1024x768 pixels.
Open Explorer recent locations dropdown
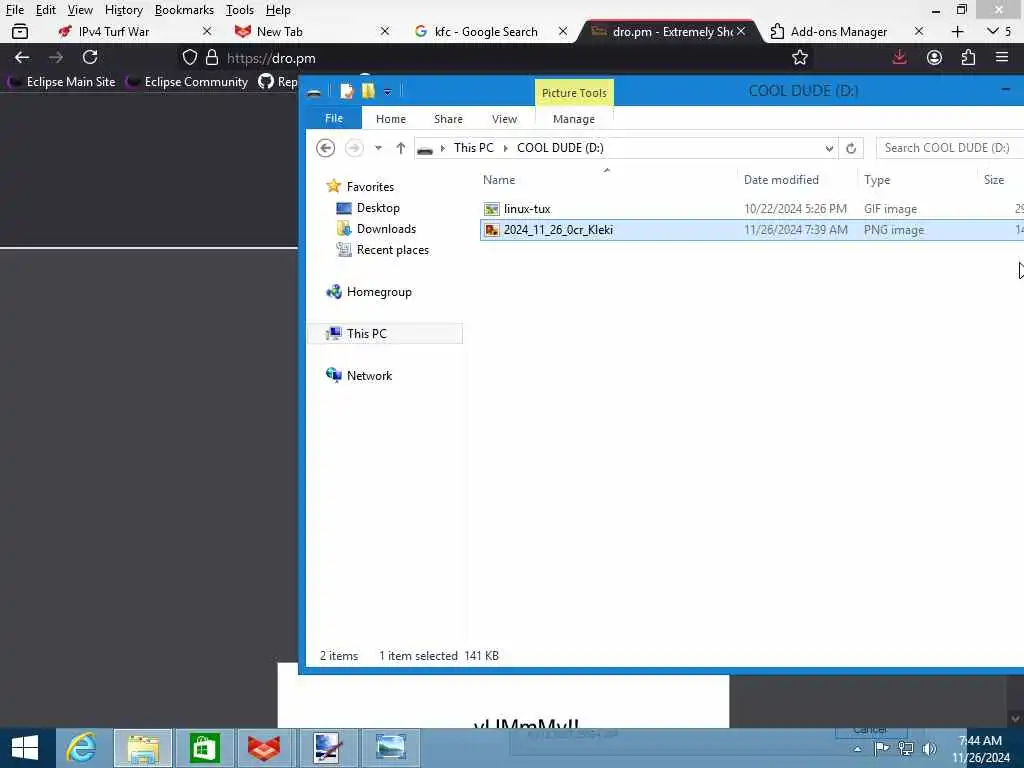tap(378, 148)
